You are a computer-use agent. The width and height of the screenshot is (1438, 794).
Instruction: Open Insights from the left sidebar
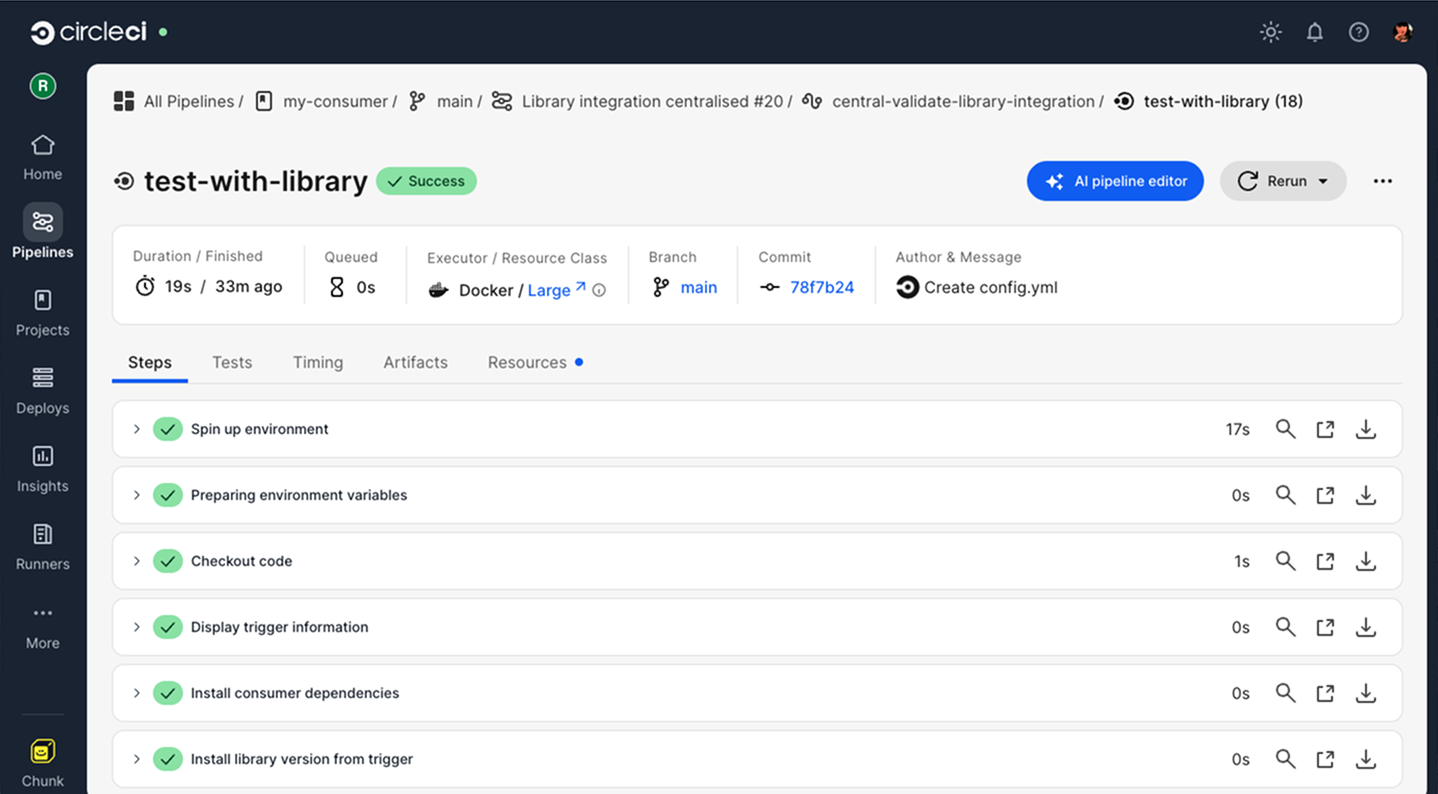[x=42, y=465]
